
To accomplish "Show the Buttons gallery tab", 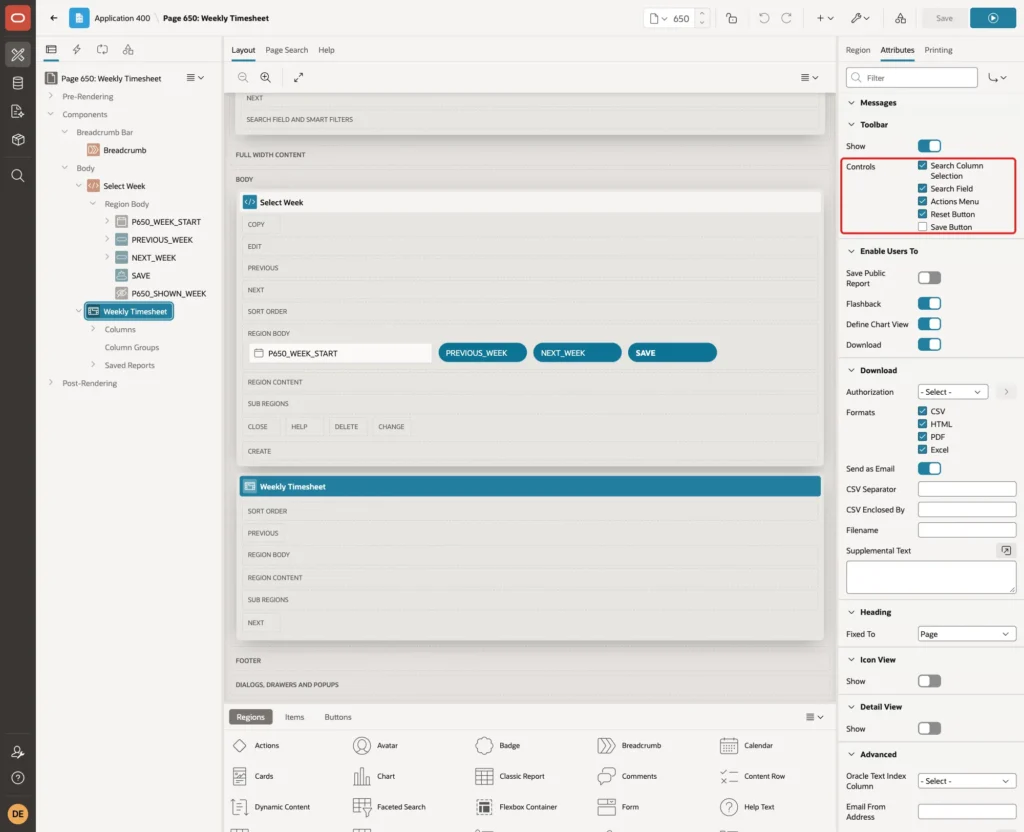I will (338, 717).
